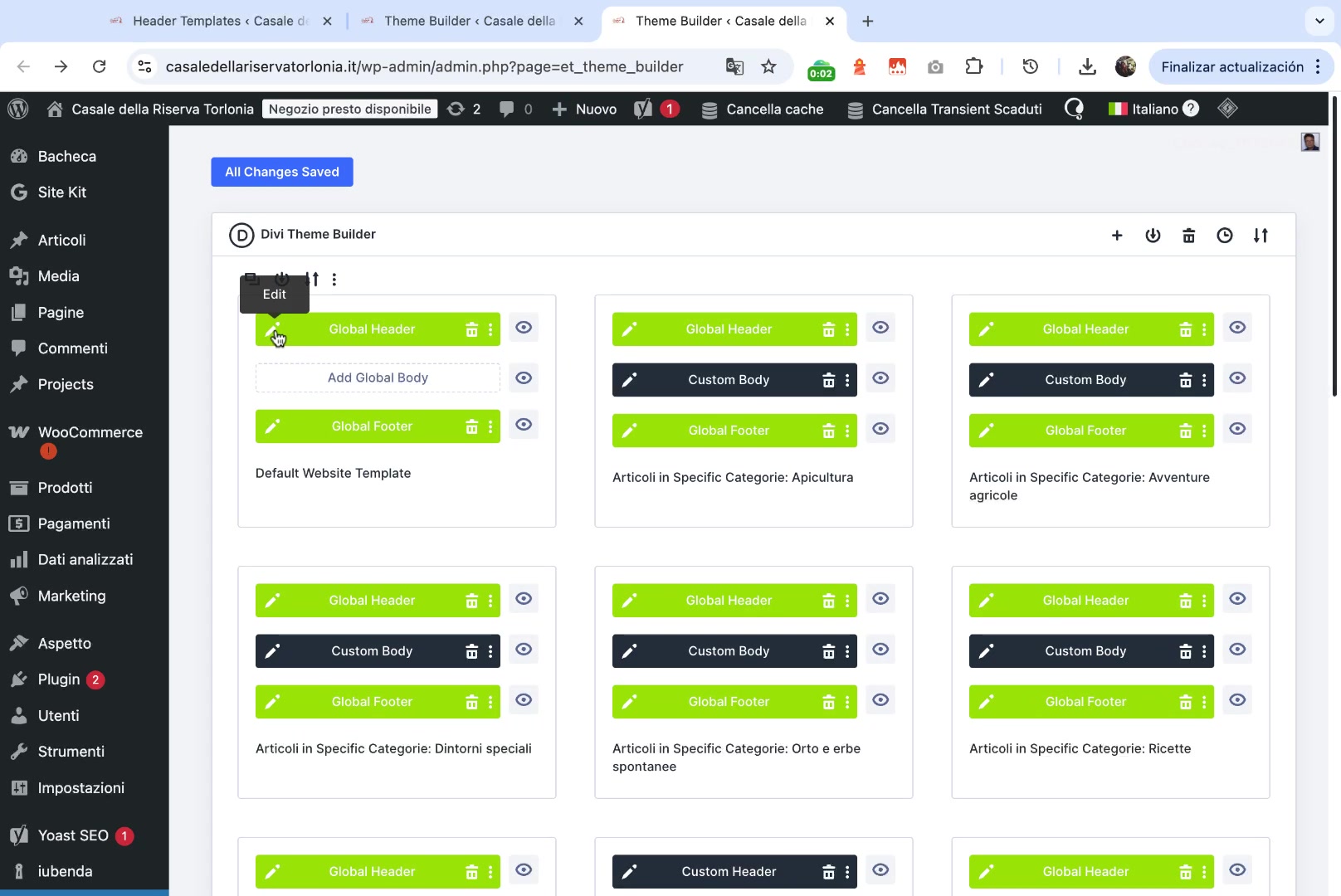This screenshot has width=1341, height=896.
Task: Delete Global Footer in Default Website Template
Action: (x=471, y=426)
